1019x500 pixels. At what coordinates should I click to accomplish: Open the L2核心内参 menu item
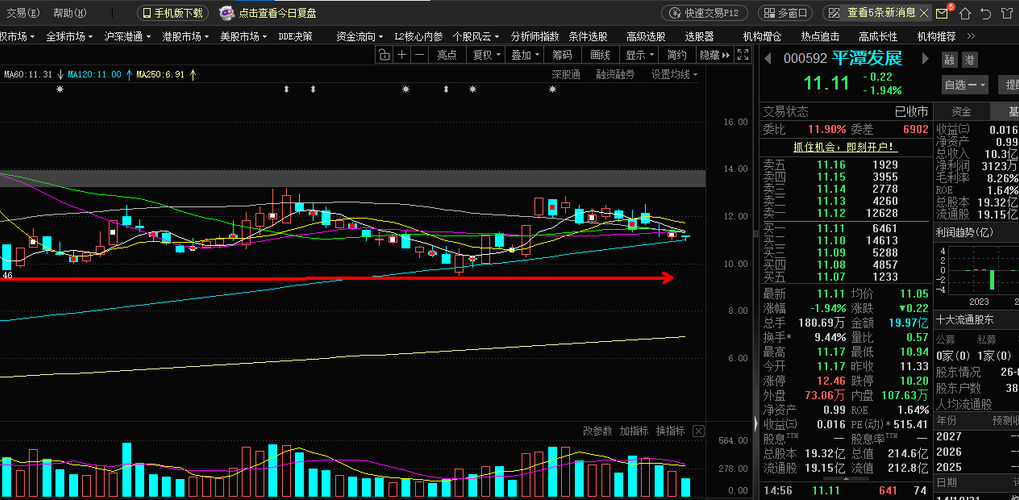click(419, 36)
